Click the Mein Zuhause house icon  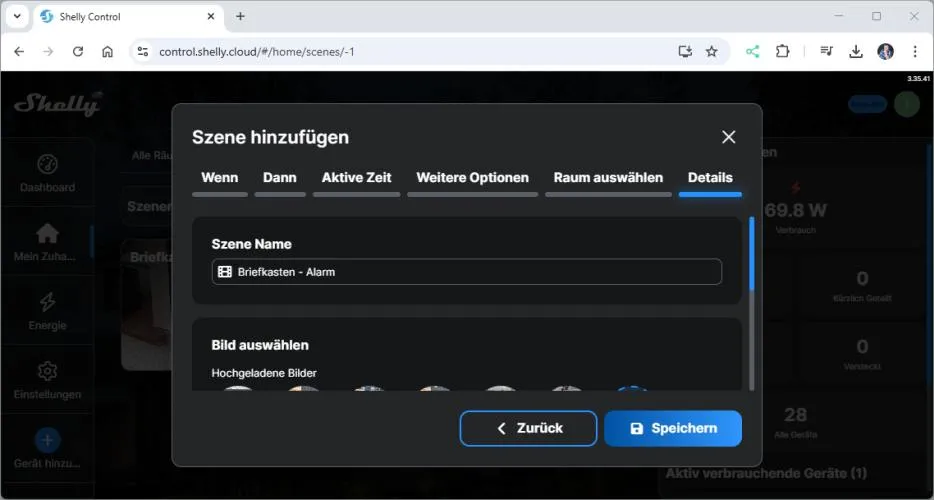pos(47,233)
